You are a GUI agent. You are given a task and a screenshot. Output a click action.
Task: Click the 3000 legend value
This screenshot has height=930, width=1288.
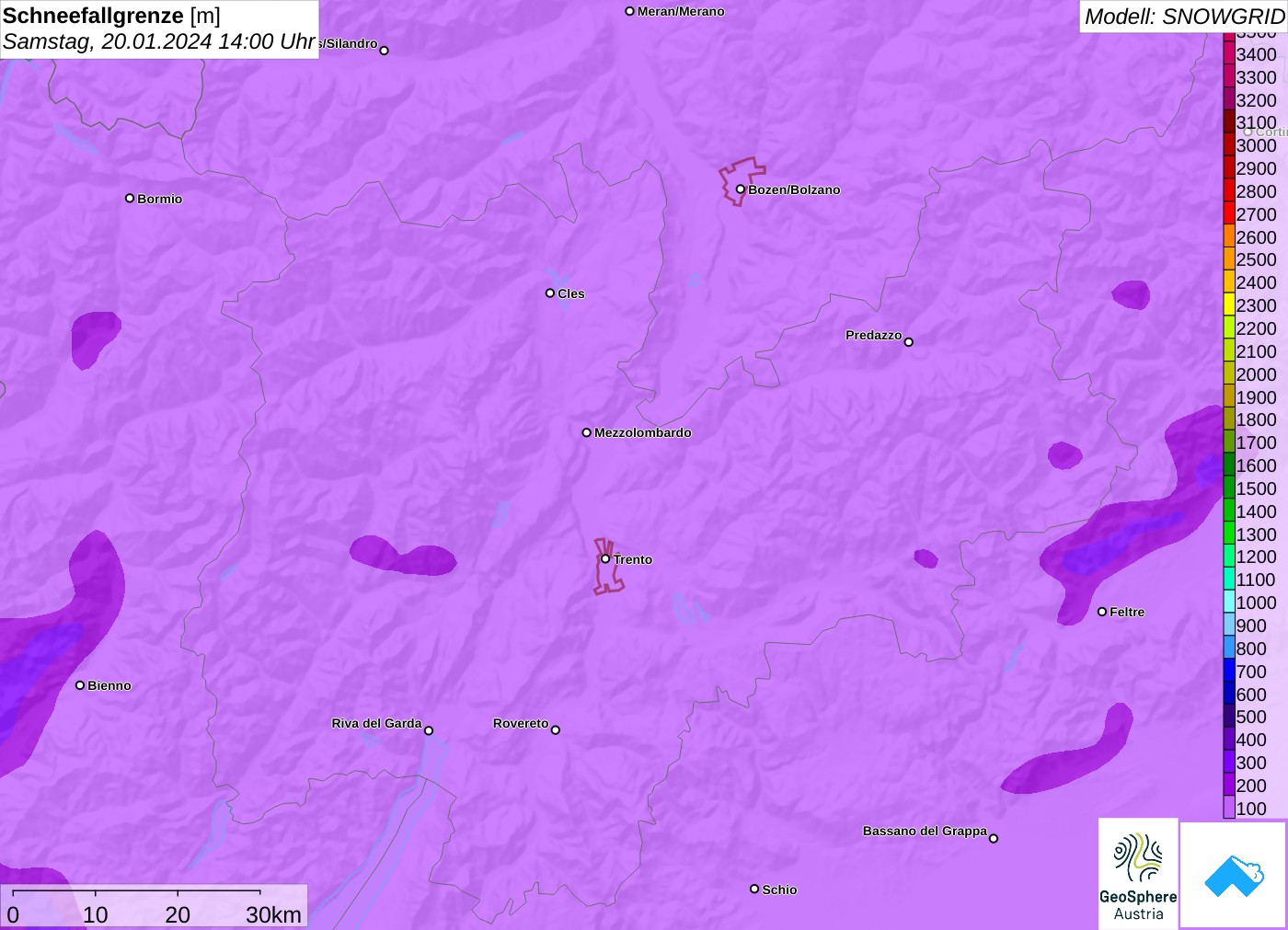pos(1256,145)
